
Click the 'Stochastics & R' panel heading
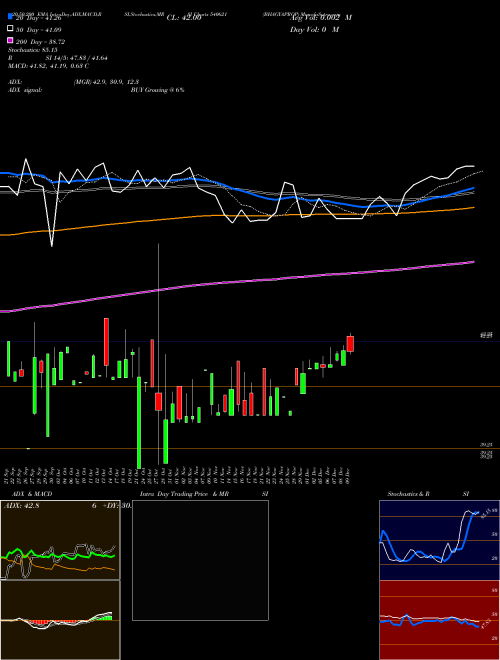tap(408, 494)
